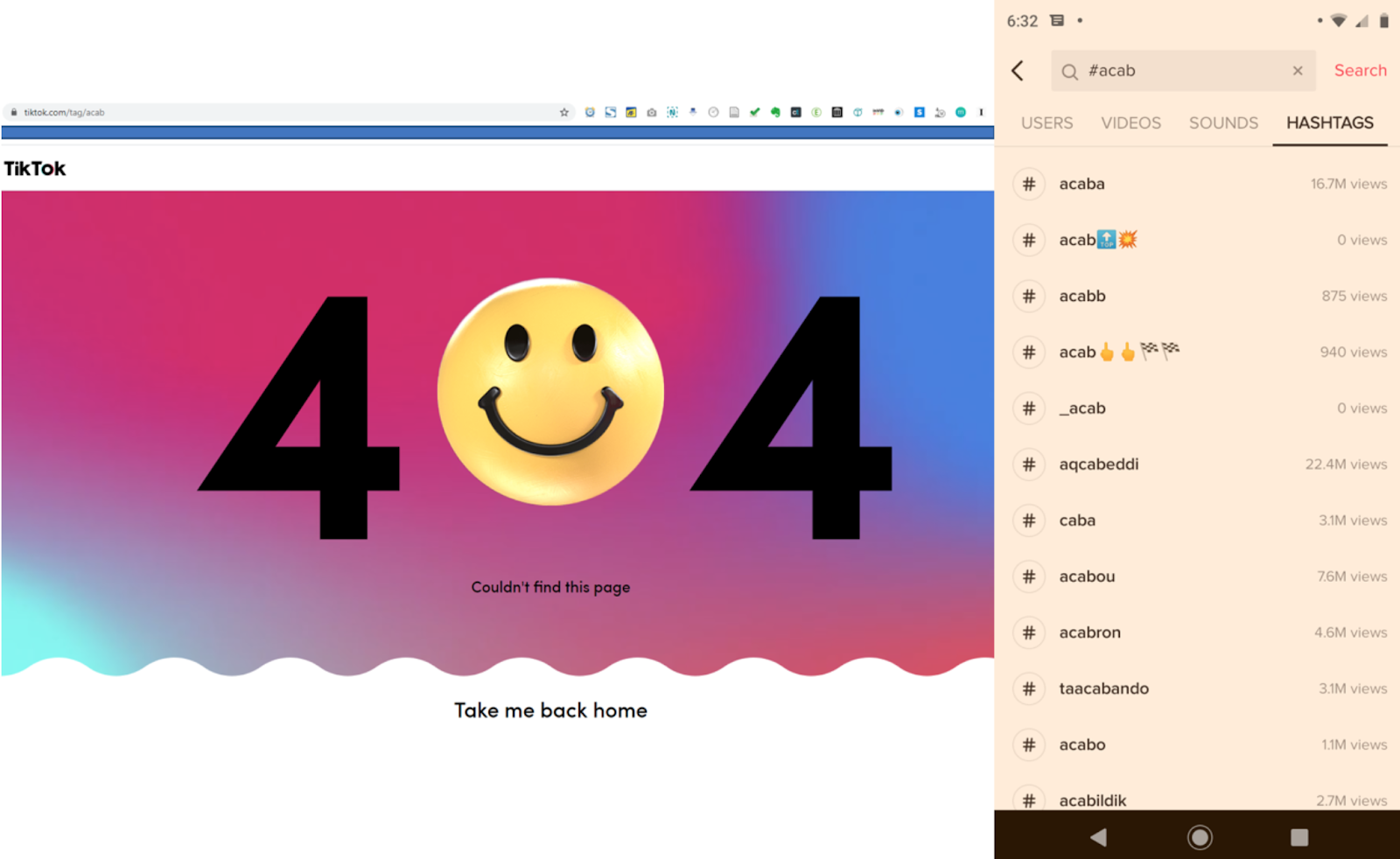1400x859 pixels.
Task: Open the acaba hashtag result
Action: [1197, 184]
